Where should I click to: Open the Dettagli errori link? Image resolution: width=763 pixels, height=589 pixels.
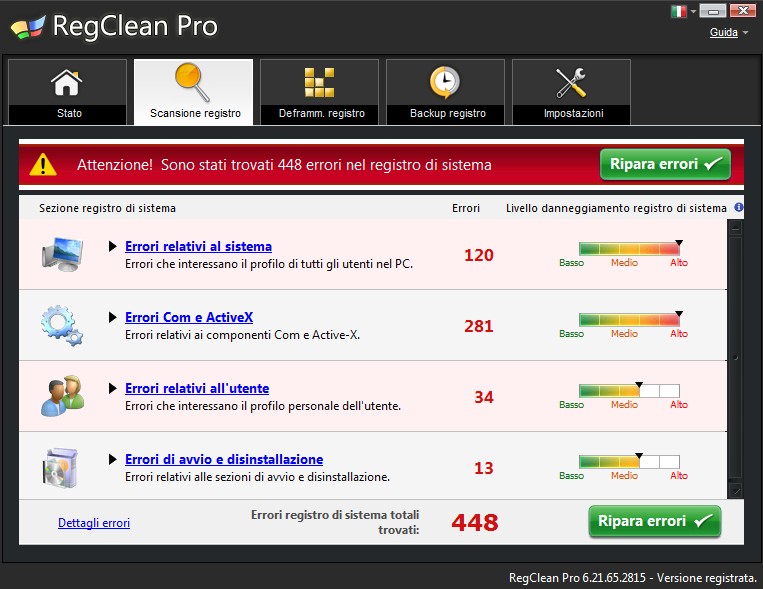[x=94, y=523]
